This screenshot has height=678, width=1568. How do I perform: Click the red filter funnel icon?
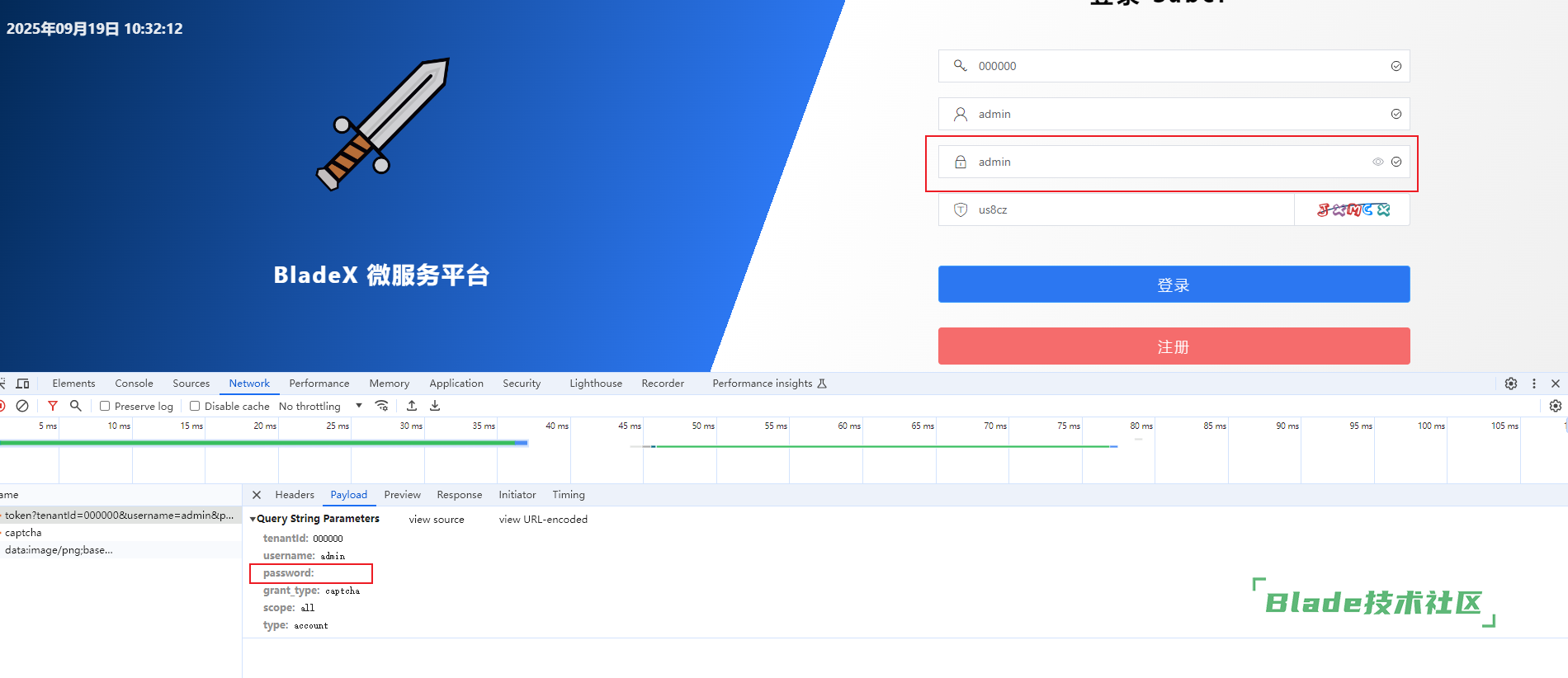[53, 406]
